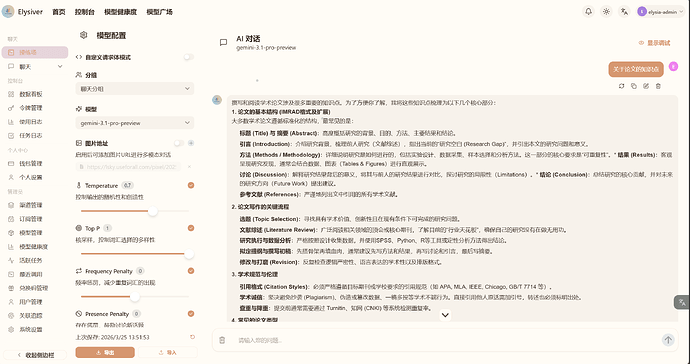
Task: Disable the Temperature parameter checkbox
Action: pos(191,185)
